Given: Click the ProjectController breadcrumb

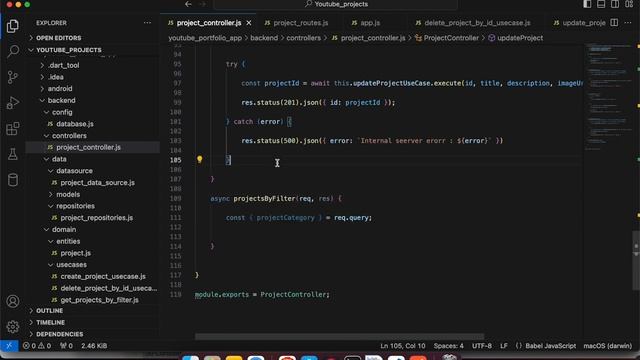Looking at the screenshot, I should [x=447, y=38].
